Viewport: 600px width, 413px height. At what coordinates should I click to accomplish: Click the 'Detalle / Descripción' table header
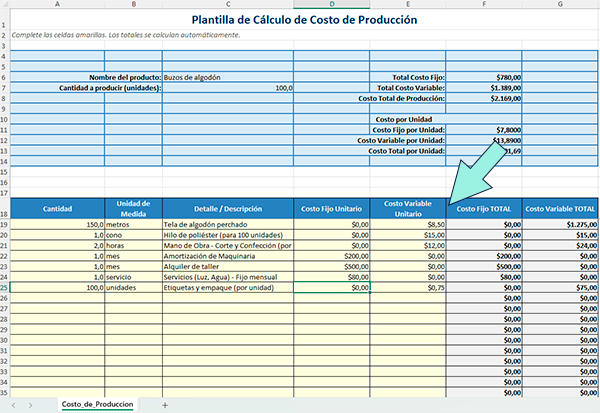pyautogui.click(x=227, y=208)
